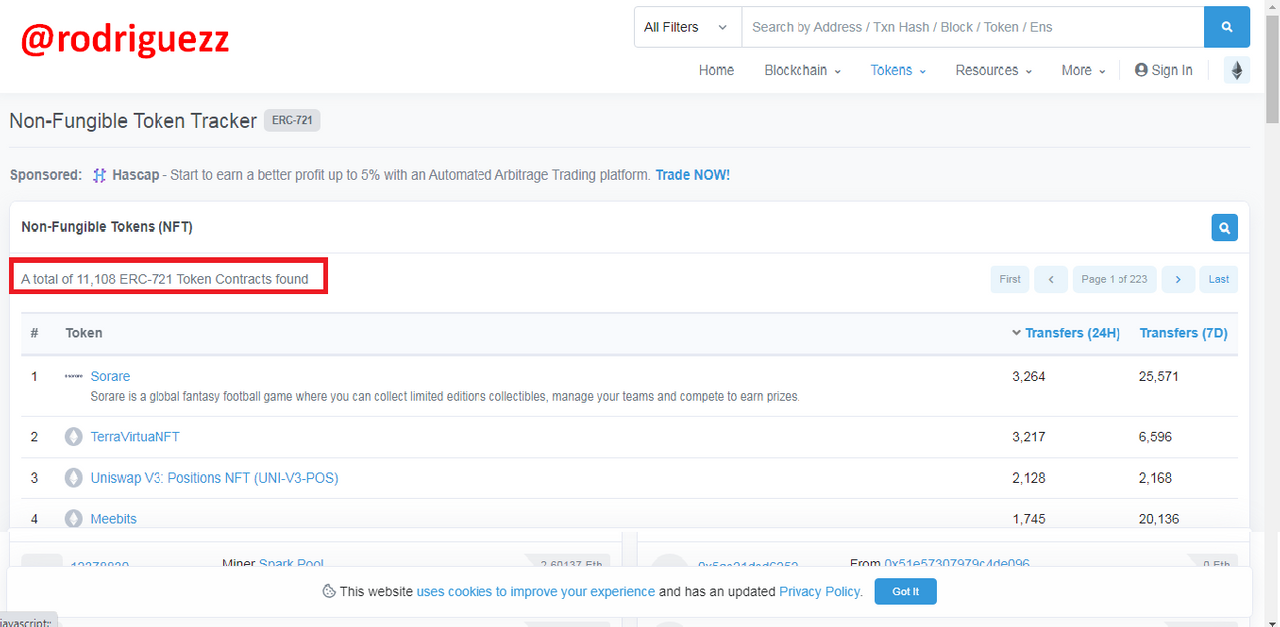Click Uniswap 24H transfers value 2,128
Image resolution: width=1280 pixels, height=627 pixels.
click(1029, 478)
